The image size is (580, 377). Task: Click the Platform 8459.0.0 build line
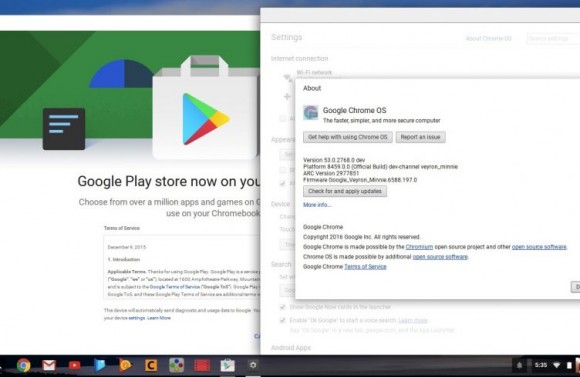pyautogui.click(x=380, y=166)
